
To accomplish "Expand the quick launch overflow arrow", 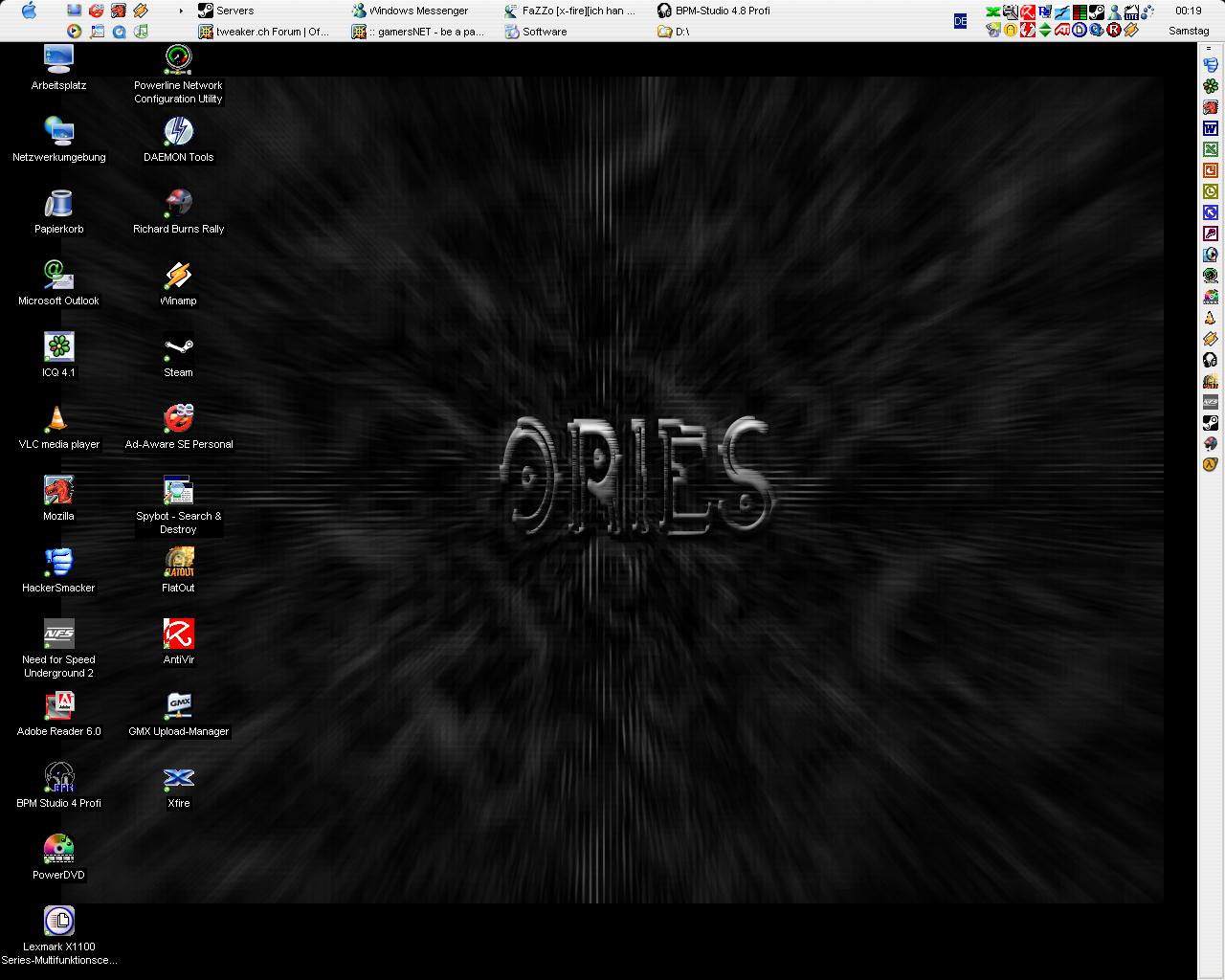I will tap(181, 11).
